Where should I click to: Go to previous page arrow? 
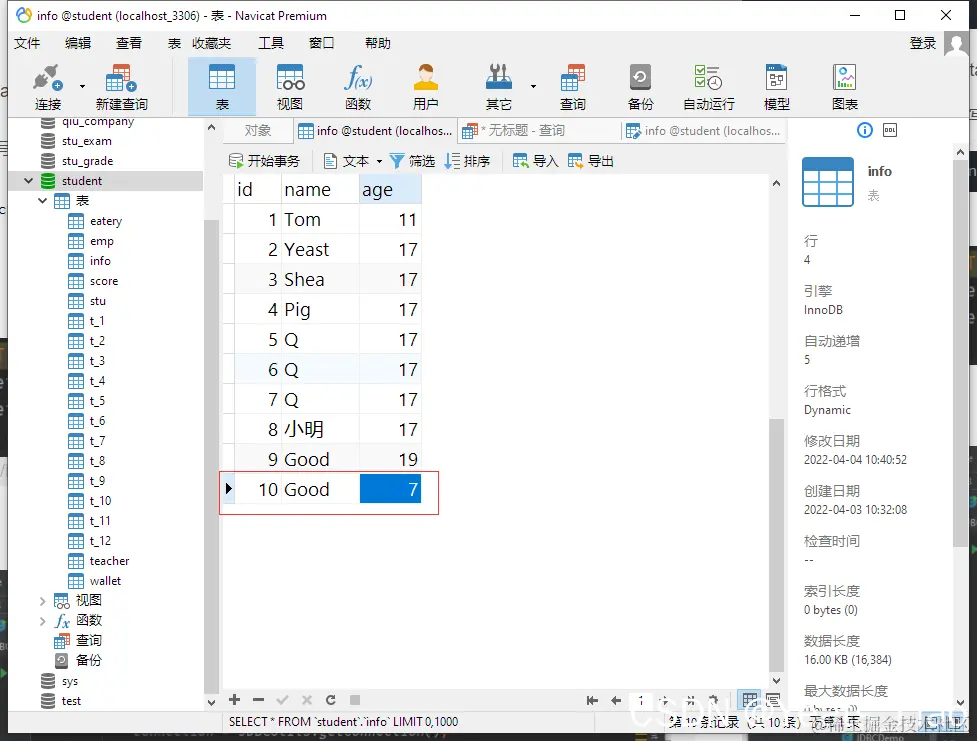616,700
